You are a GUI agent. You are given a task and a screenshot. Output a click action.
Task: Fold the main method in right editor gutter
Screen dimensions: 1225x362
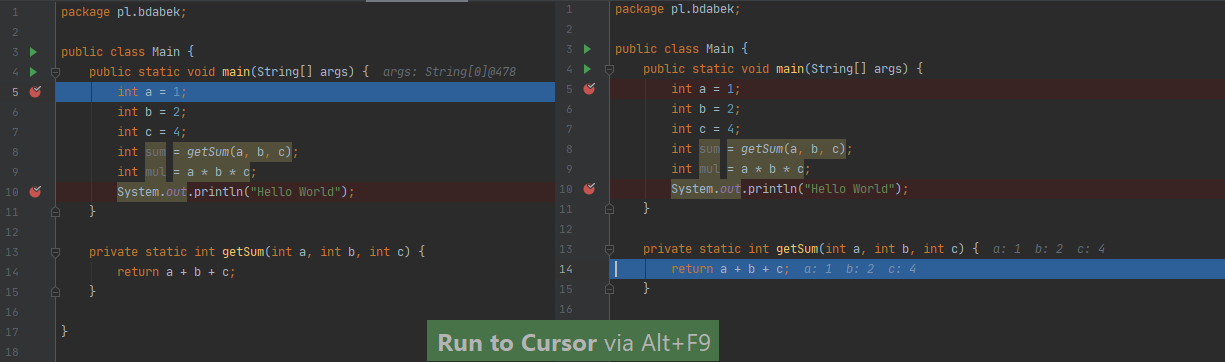tap(608, 69)
